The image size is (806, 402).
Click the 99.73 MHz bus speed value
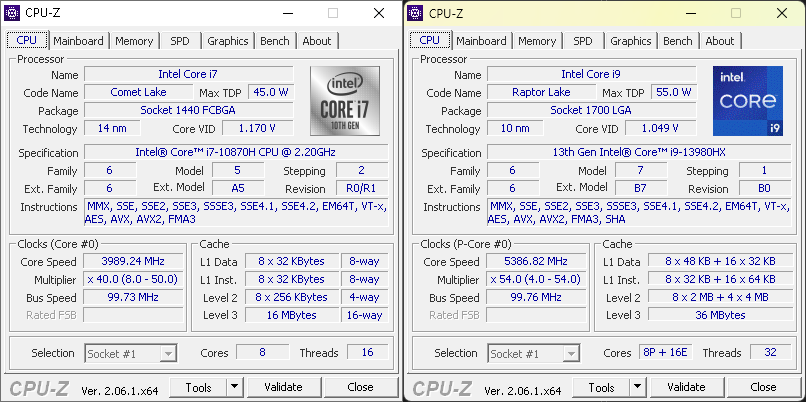click(x=133, y=297)
